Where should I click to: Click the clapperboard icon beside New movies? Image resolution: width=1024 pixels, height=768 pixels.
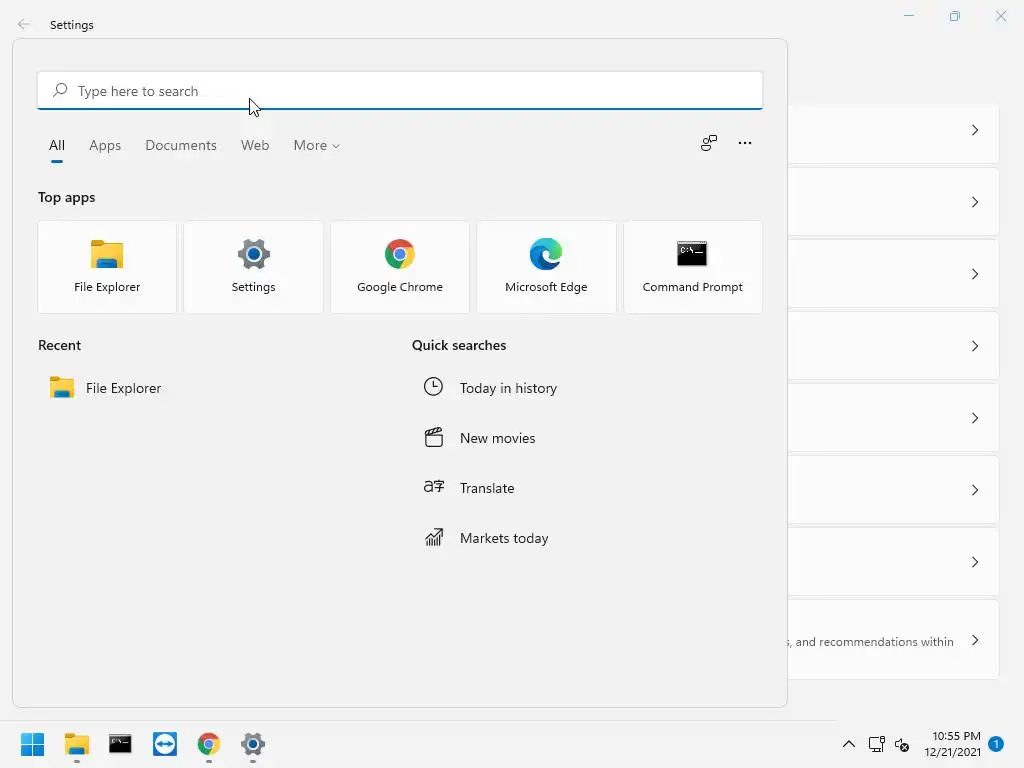pos(434,437)
